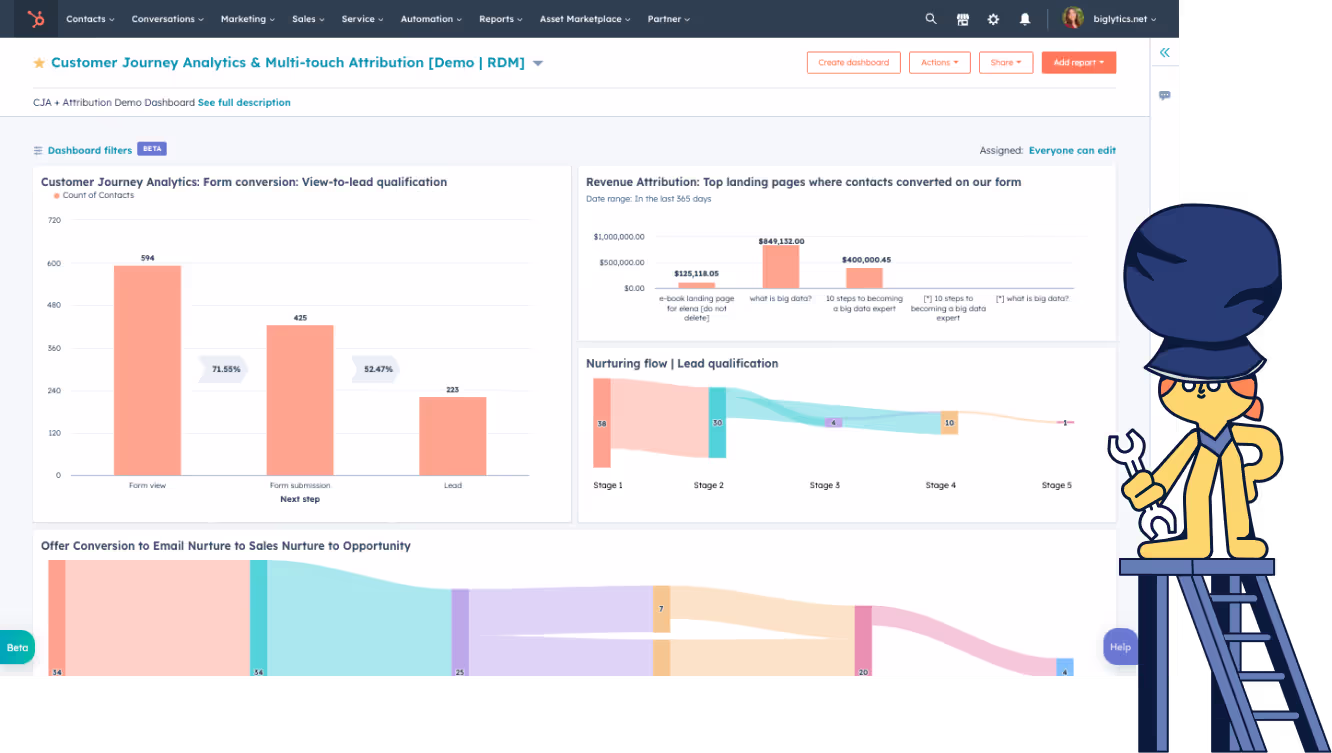
Task: Collapse the right panel with double chevrons
Action: [1163, 52]
